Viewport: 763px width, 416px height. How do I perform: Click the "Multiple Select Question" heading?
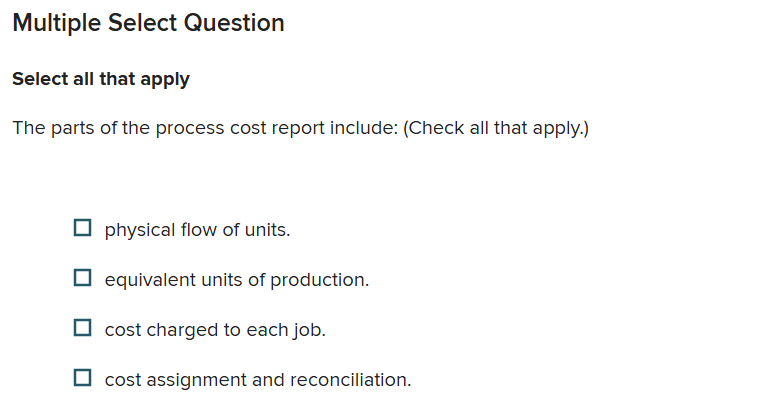point(148,23)
